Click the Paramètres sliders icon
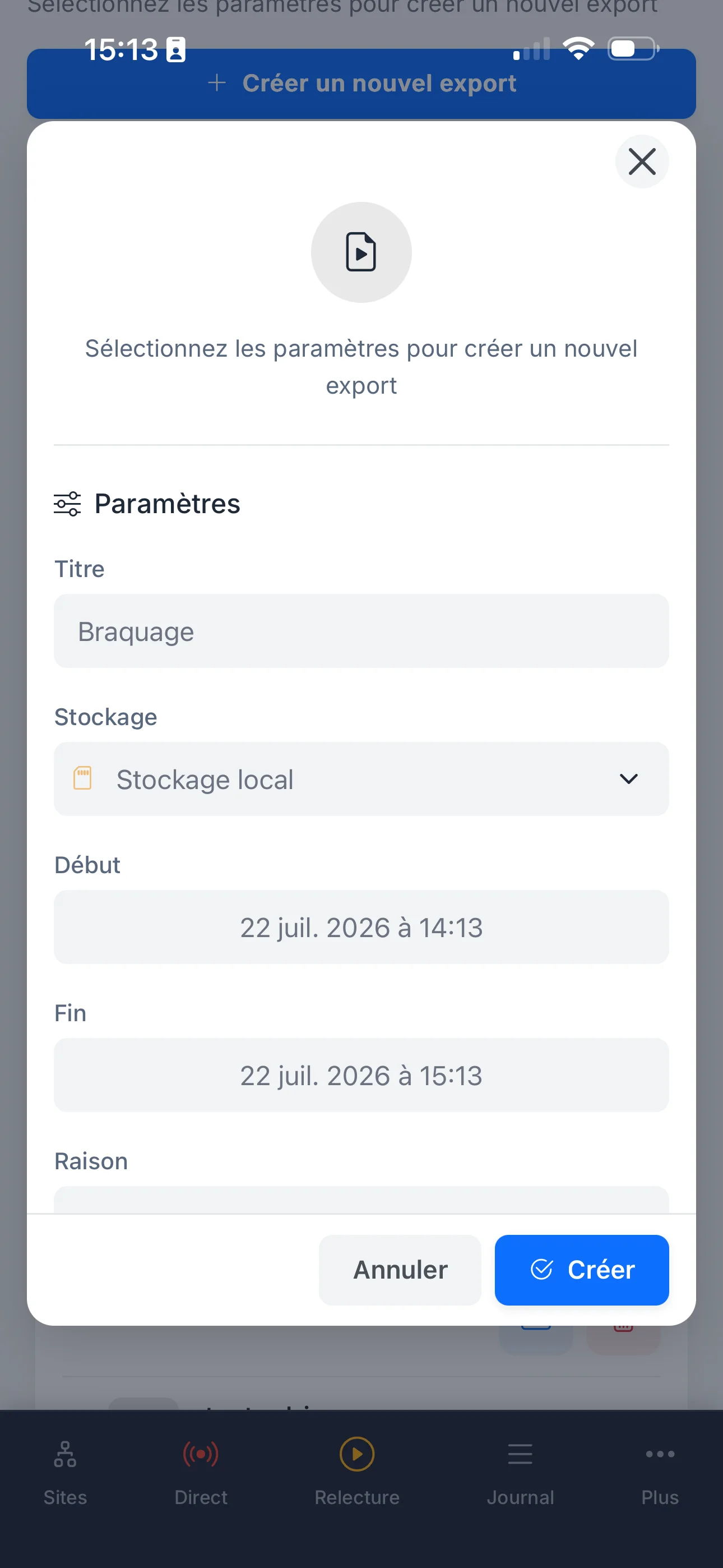723x1568 pixels. coord(67,504)
